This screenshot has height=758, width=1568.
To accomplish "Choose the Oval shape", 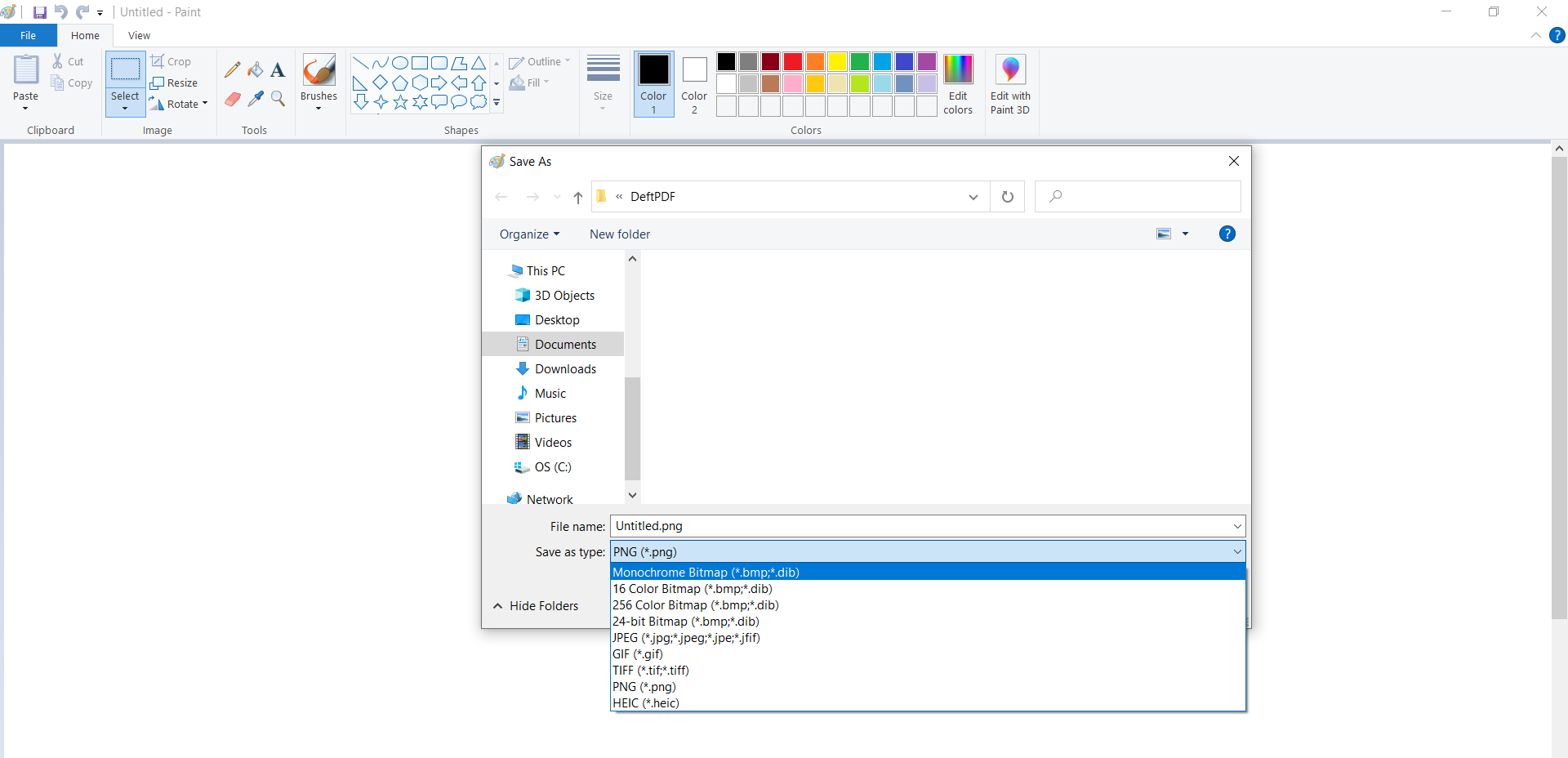I will (x=400, y=63).
